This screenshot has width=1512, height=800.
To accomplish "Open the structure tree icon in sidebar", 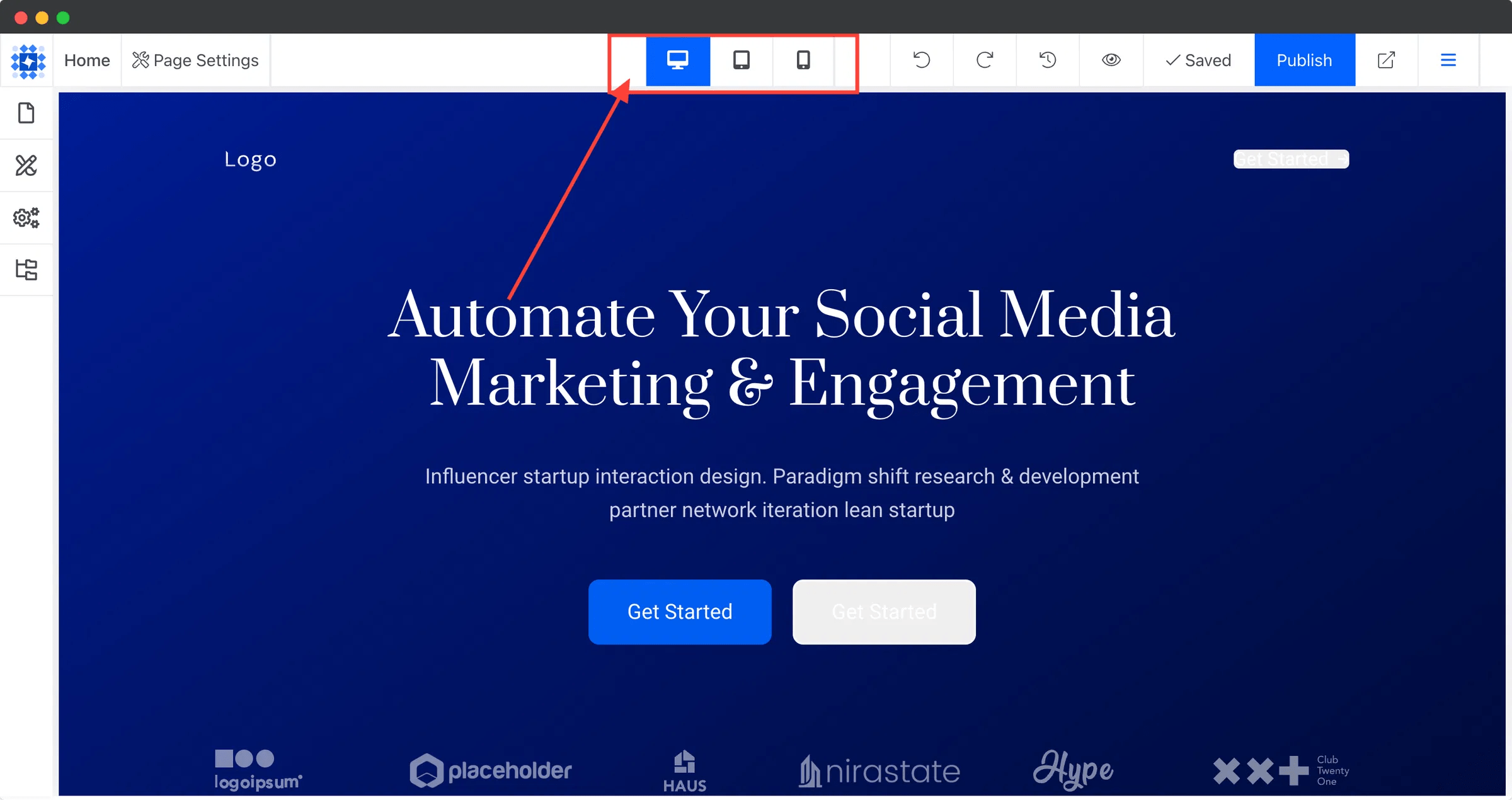I will point(26,270).
